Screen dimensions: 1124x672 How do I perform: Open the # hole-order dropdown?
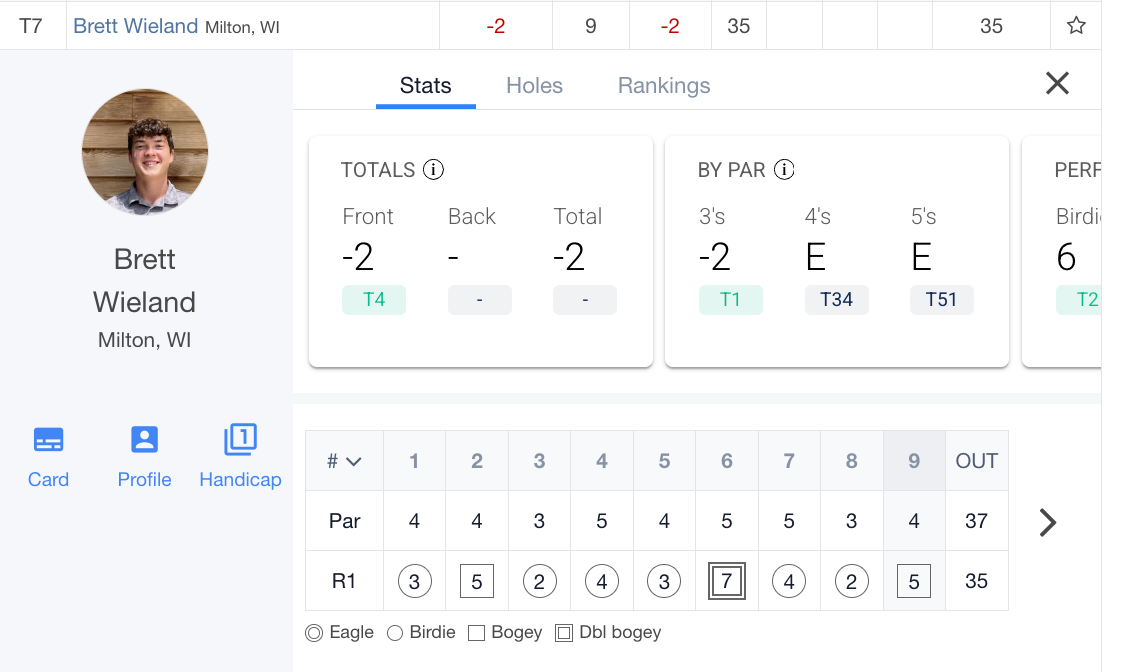pos(344,461)
